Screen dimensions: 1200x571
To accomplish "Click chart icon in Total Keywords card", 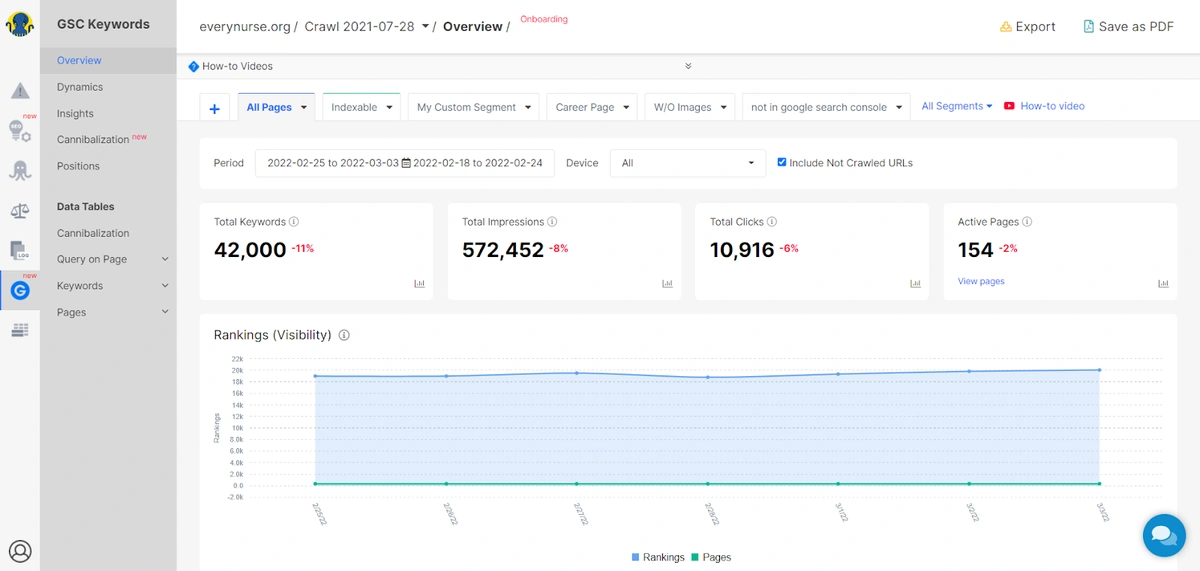I will coord(419,284).
